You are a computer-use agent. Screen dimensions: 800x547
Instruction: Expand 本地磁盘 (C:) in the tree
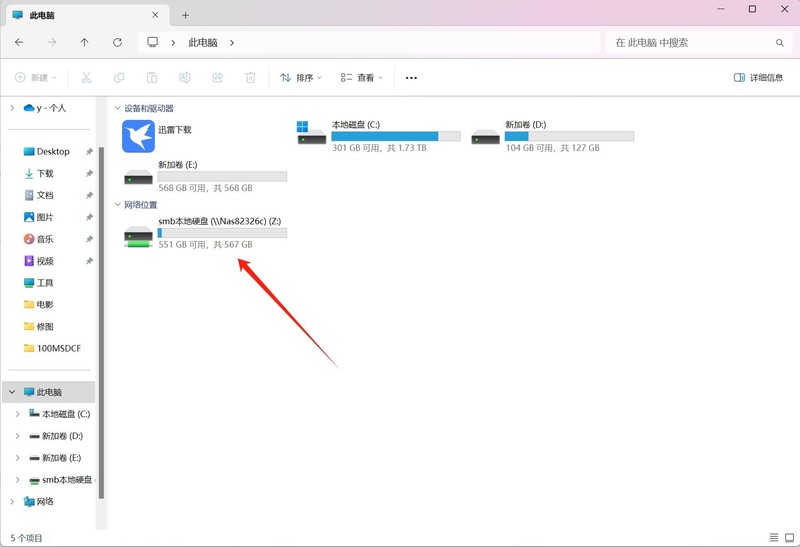18,414
